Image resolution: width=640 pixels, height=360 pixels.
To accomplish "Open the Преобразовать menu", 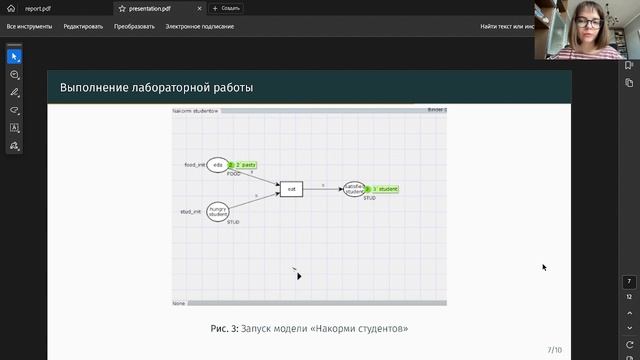I will pos(134,27).
